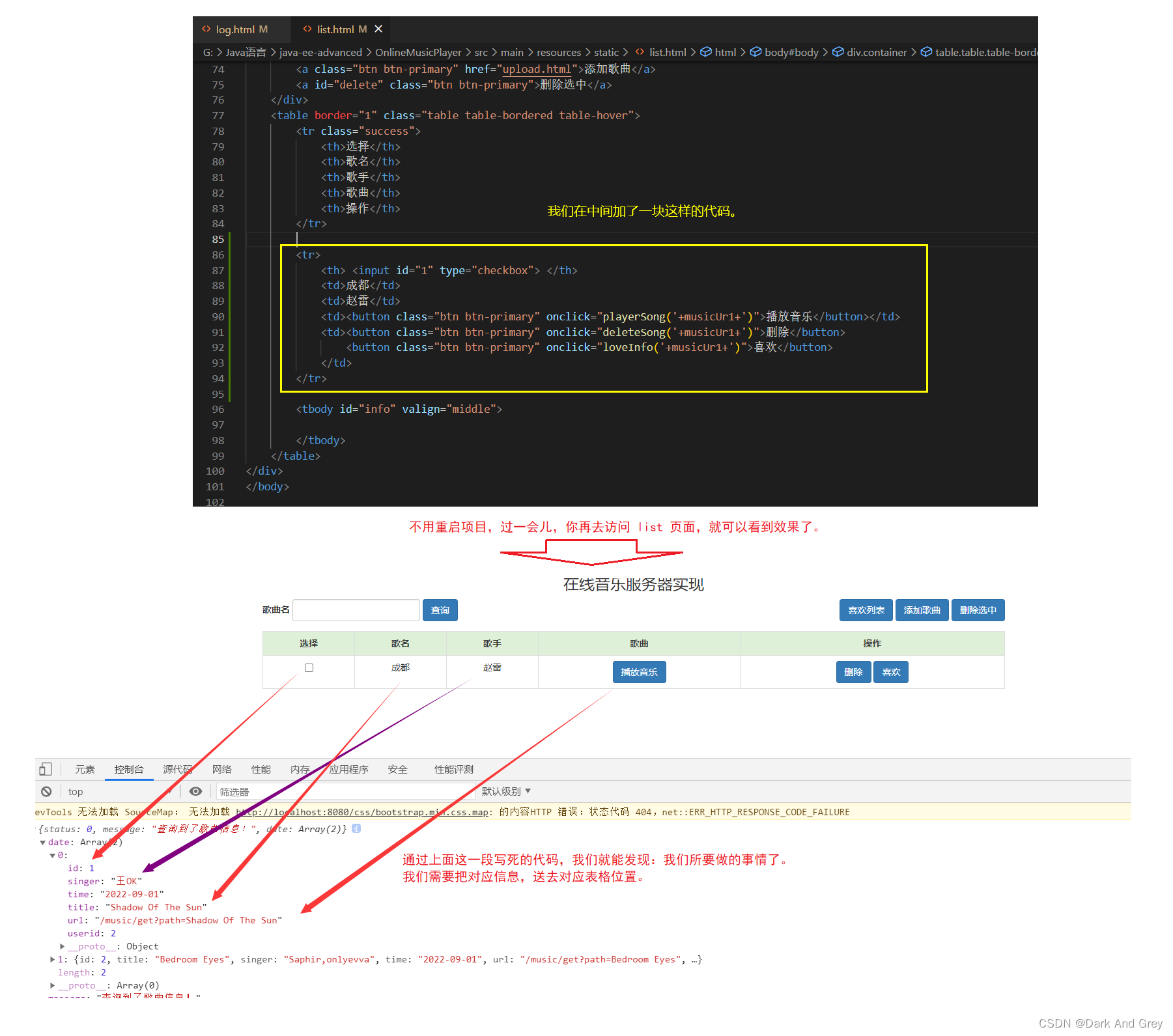
Task: Open the top context dropdown in console
Action: (119, 791)
